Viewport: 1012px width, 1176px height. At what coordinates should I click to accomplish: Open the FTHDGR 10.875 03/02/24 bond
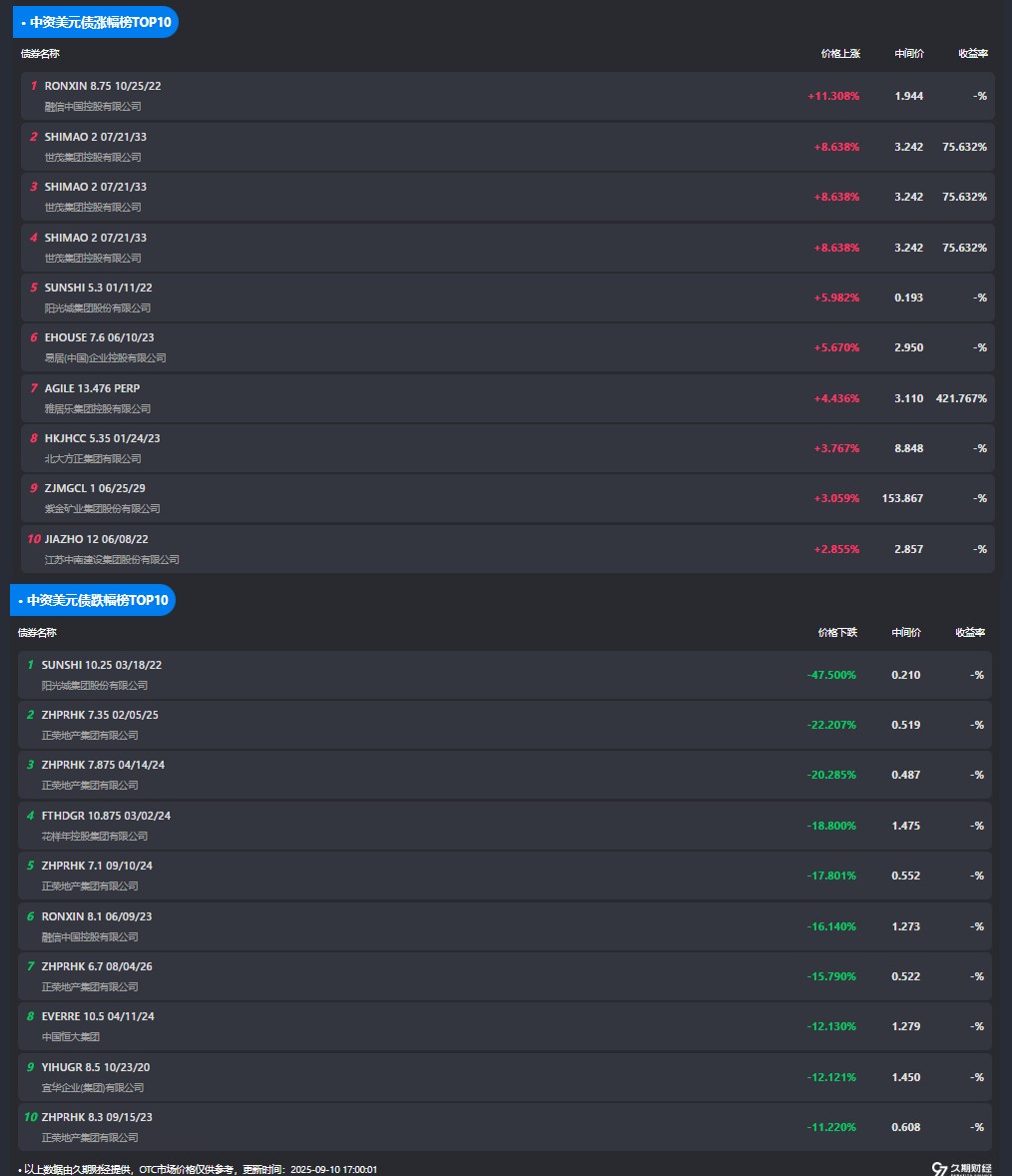click(x=106, y=816)
